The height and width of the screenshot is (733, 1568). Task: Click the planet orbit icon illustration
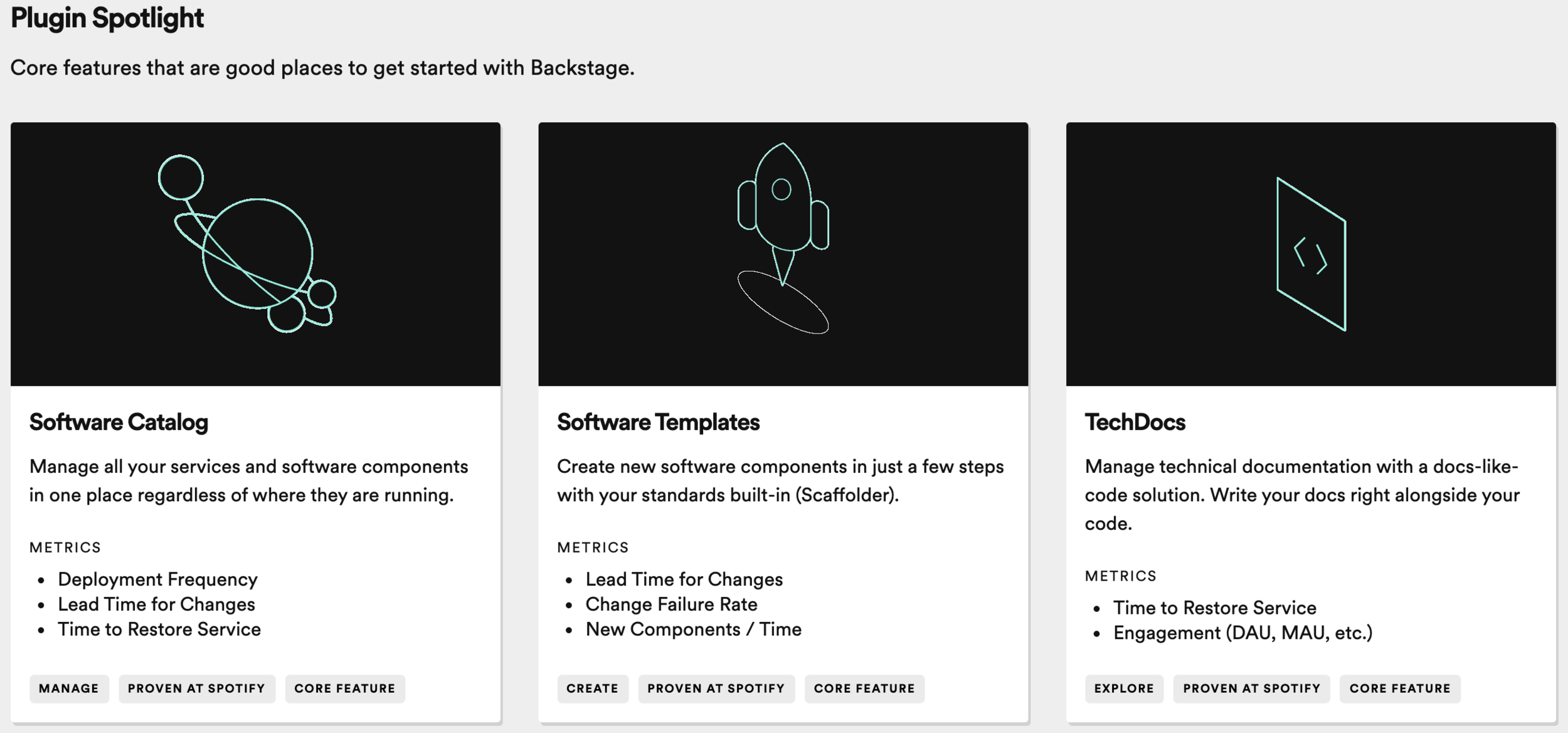247,243
